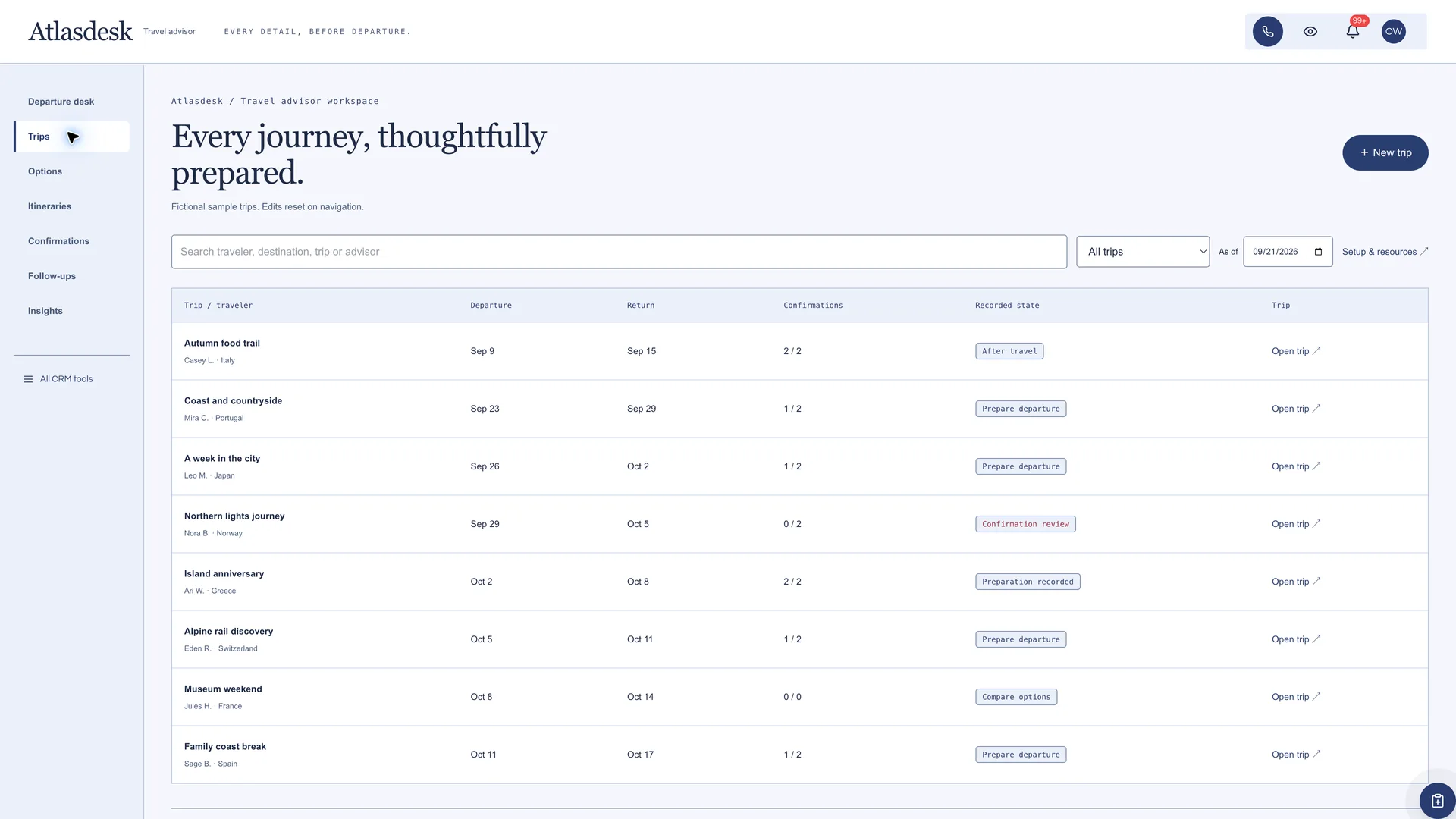Open the Setup & resources link
This screenshot has height=819, width=1456.
click(x=1385, y=252)
